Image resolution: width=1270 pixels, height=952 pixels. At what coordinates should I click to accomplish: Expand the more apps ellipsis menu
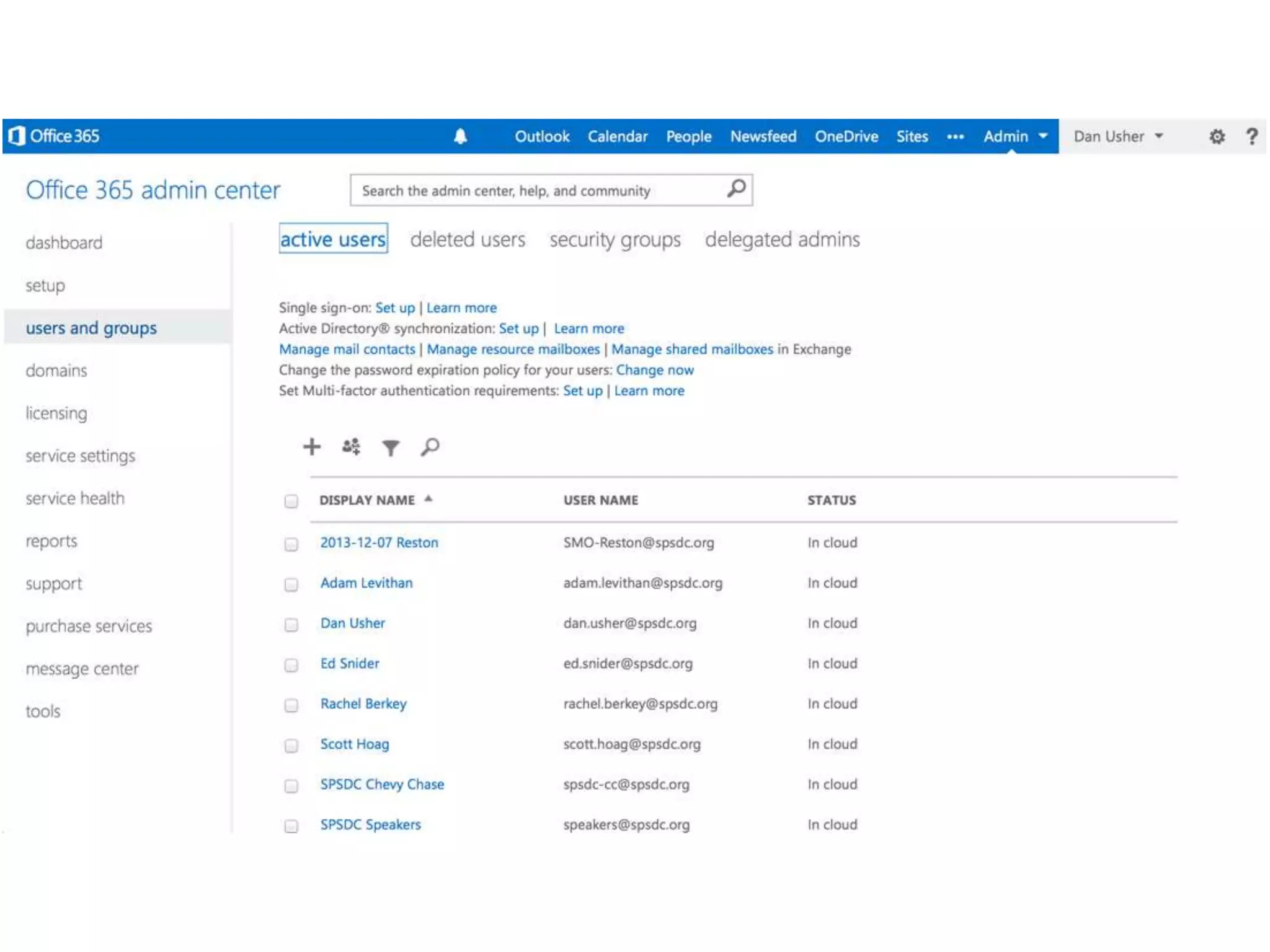[x=955, y=136]
